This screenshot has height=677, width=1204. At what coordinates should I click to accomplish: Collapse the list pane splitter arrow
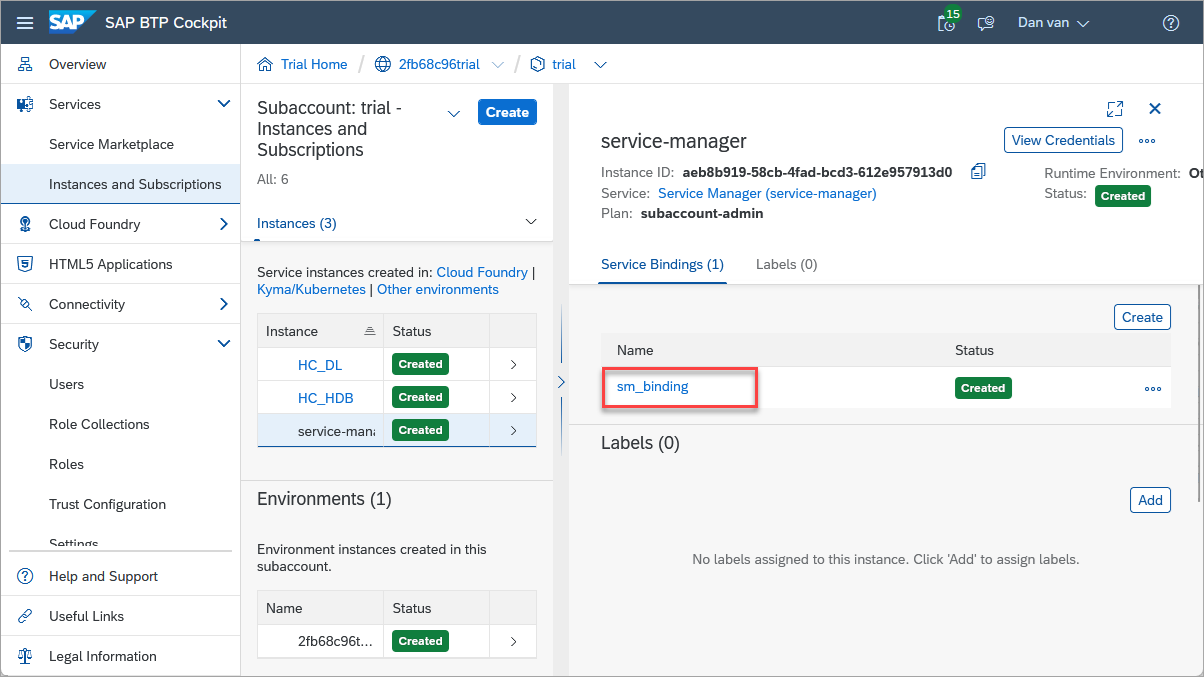coord(561,382)
